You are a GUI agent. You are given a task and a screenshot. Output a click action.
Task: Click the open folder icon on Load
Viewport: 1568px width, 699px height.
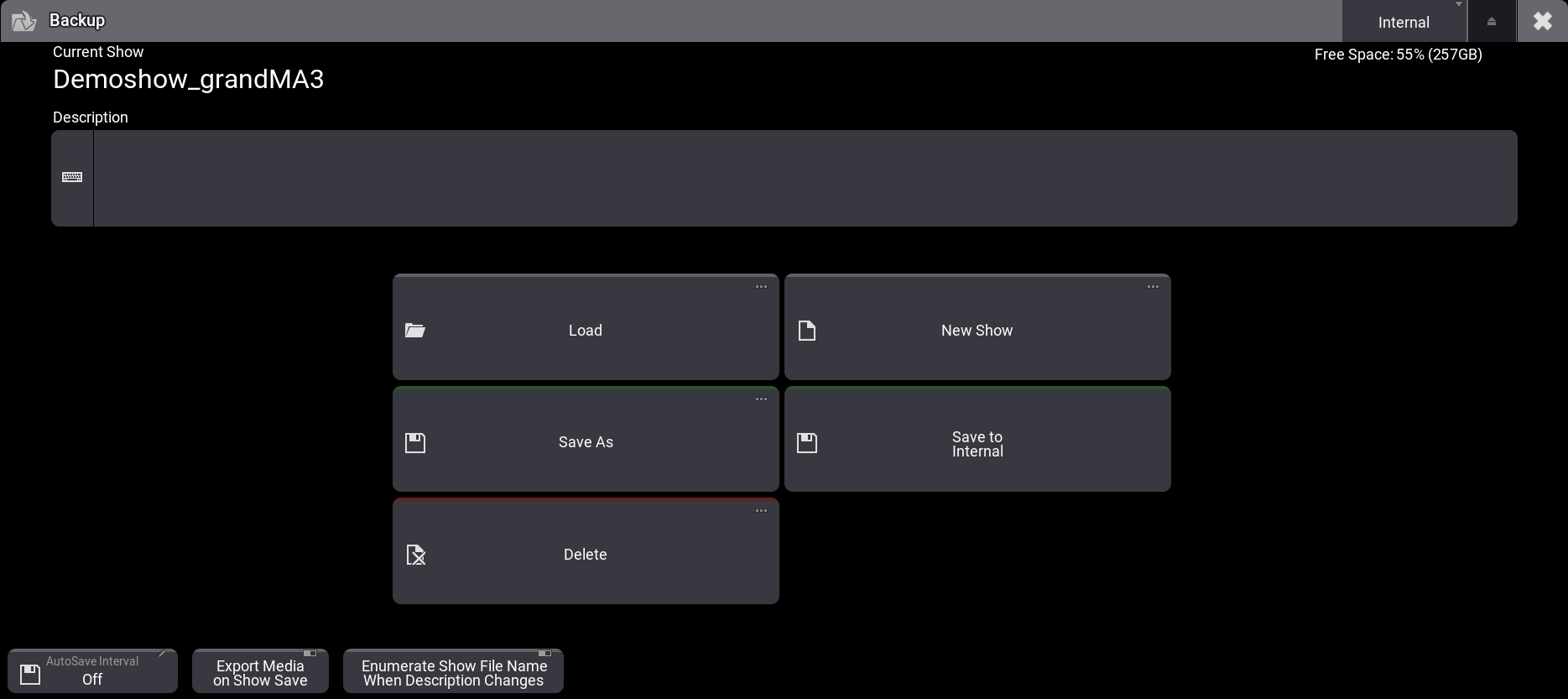tap(415, 331)
